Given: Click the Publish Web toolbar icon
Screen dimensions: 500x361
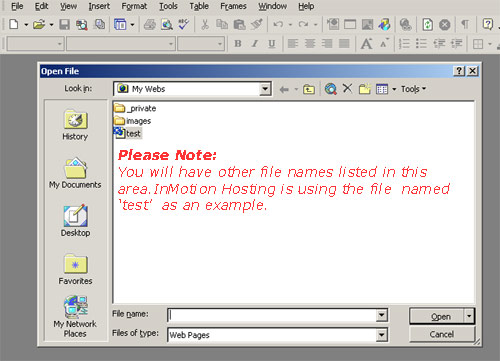Looking at the screenshot, I should (x=82, y=25).
